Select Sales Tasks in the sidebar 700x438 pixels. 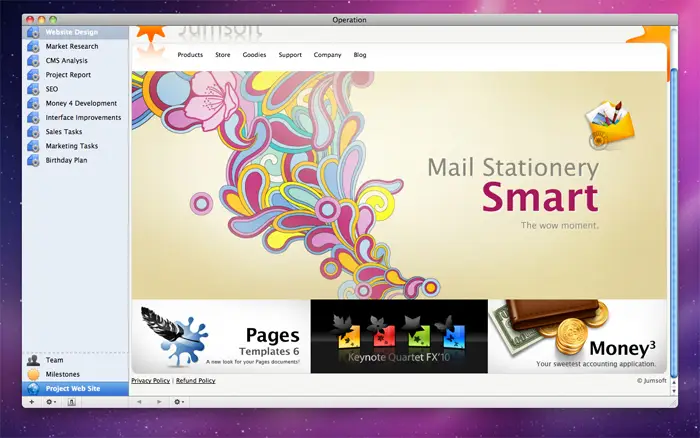(x=64, y=132)
